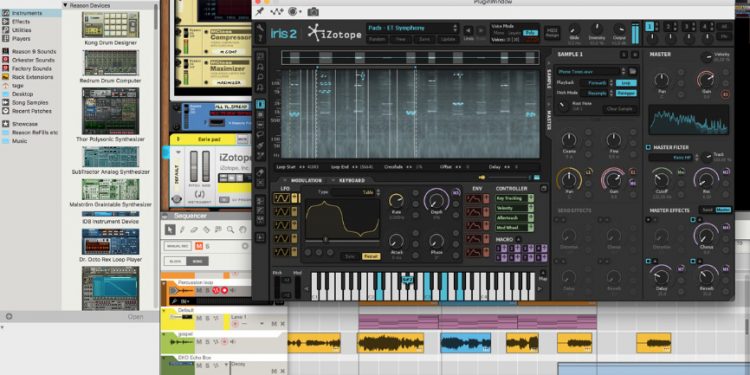Click the camera snapshot icon in plugin window

pyautogui.click(x=313, y=12)
